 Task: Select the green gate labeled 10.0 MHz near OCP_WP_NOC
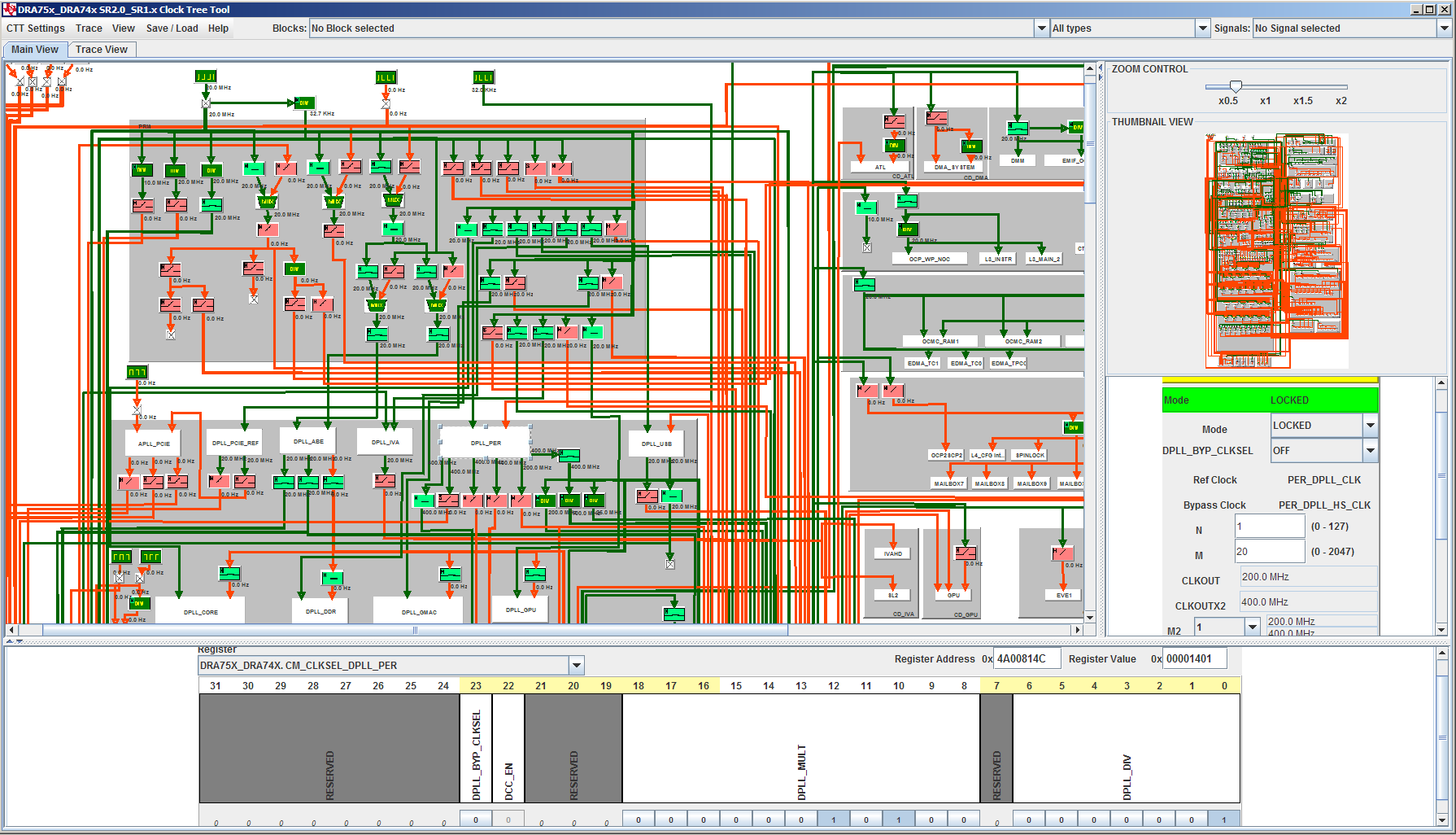866,208
